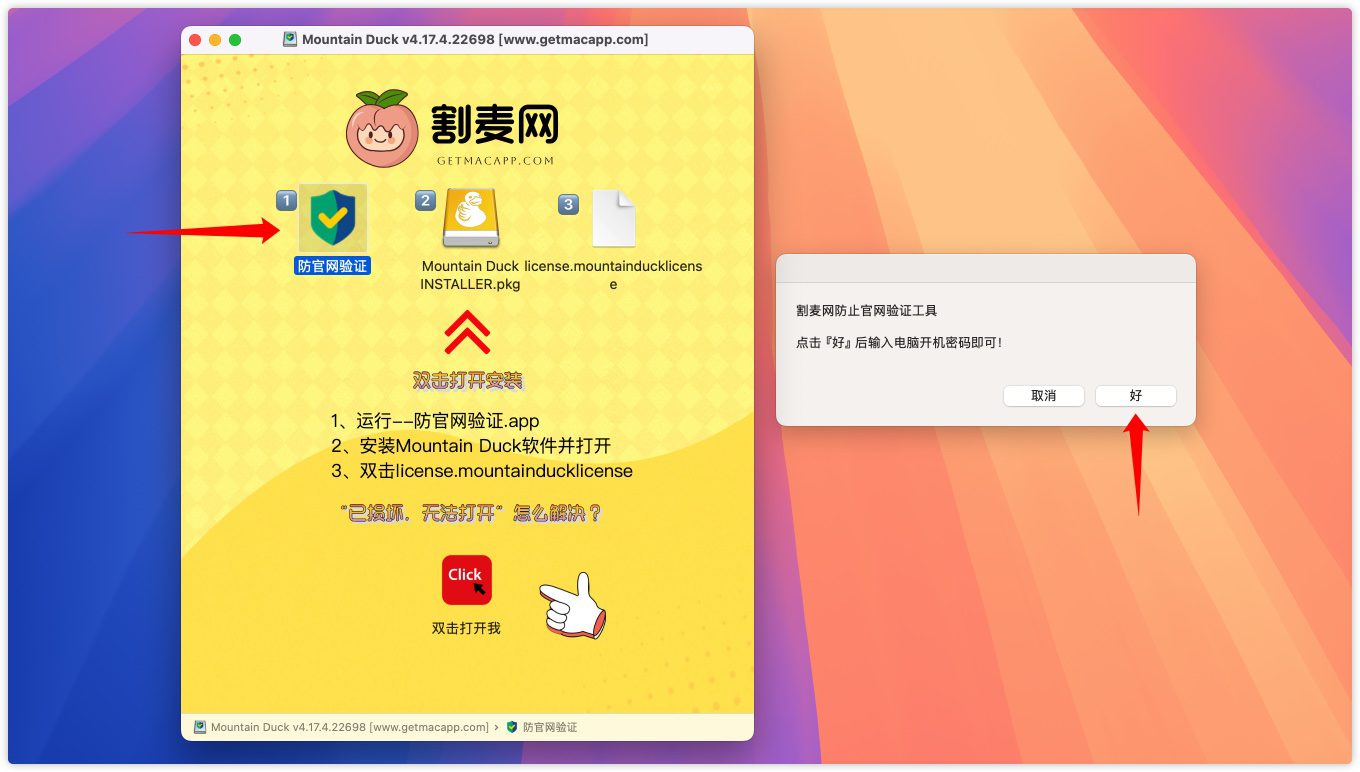Click the 取消 button in dialog
The width and height of the screenshot is (1360, 772).
point(1044,396)
